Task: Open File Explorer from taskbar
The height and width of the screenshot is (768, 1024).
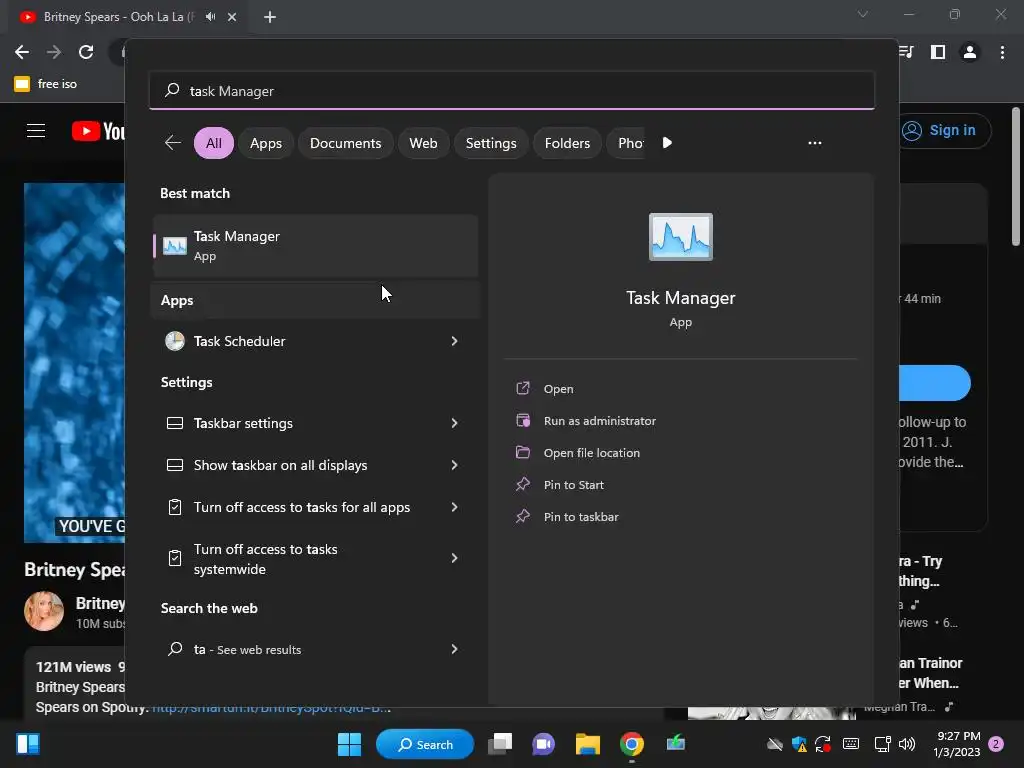Action: click(587, 744)
